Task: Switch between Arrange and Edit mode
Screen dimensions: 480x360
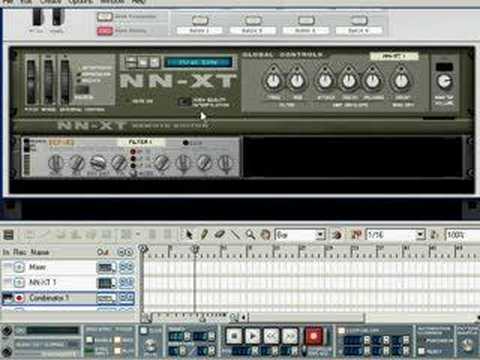Action: tap(8, 235)
